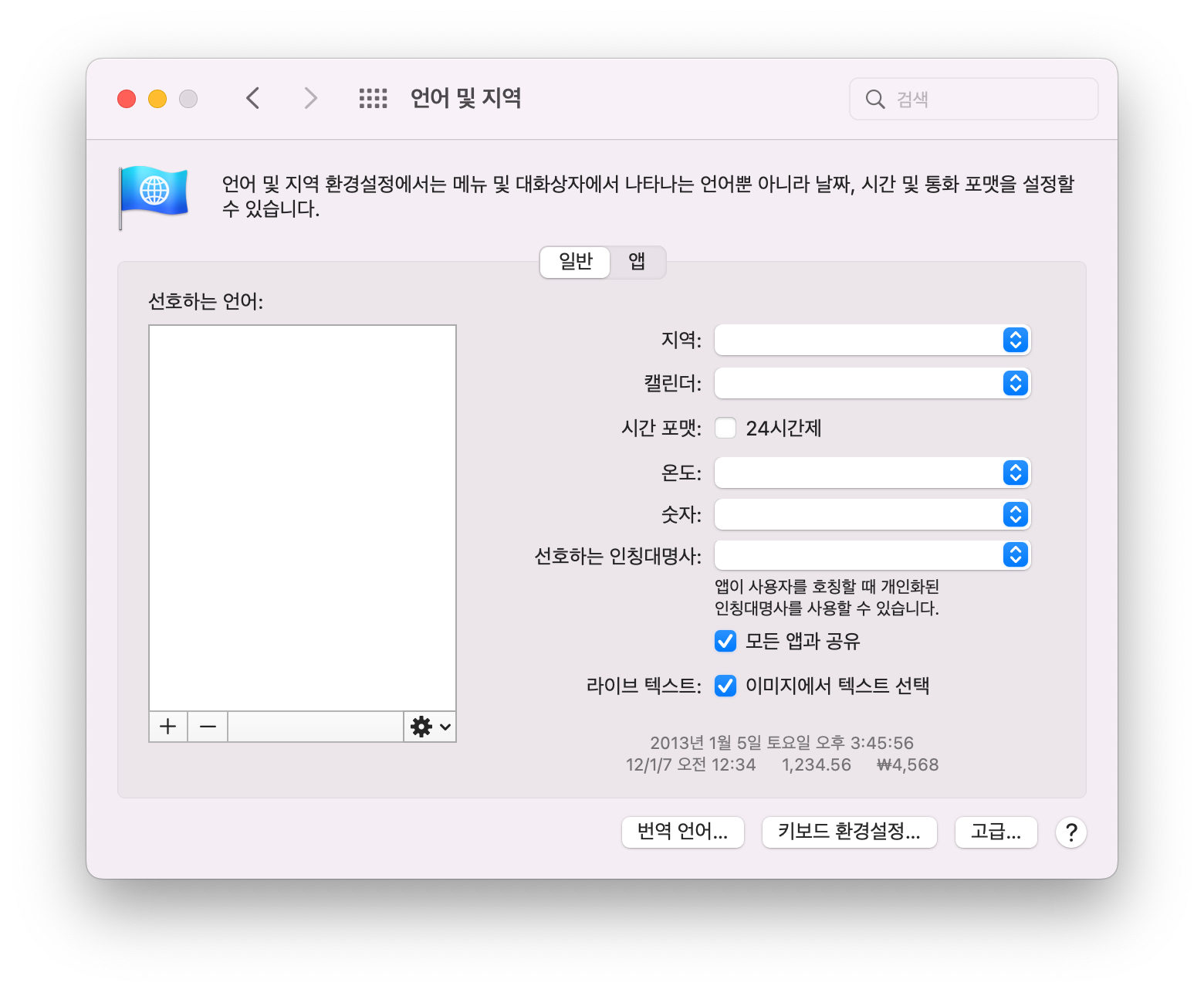Click the 시간 포맷: label
Image resolution: width=1204 pixels, height=993 pixels.
[661, 428]
